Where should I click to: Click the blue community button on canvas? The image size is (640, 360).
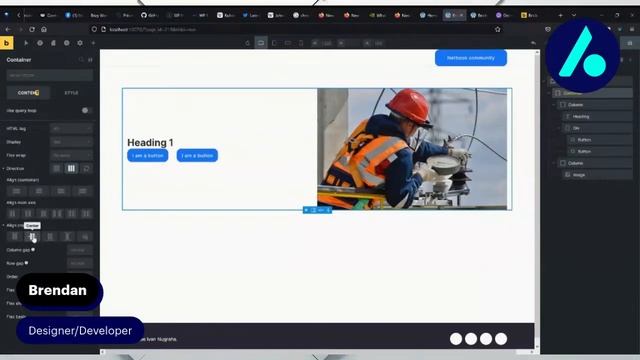471,58
